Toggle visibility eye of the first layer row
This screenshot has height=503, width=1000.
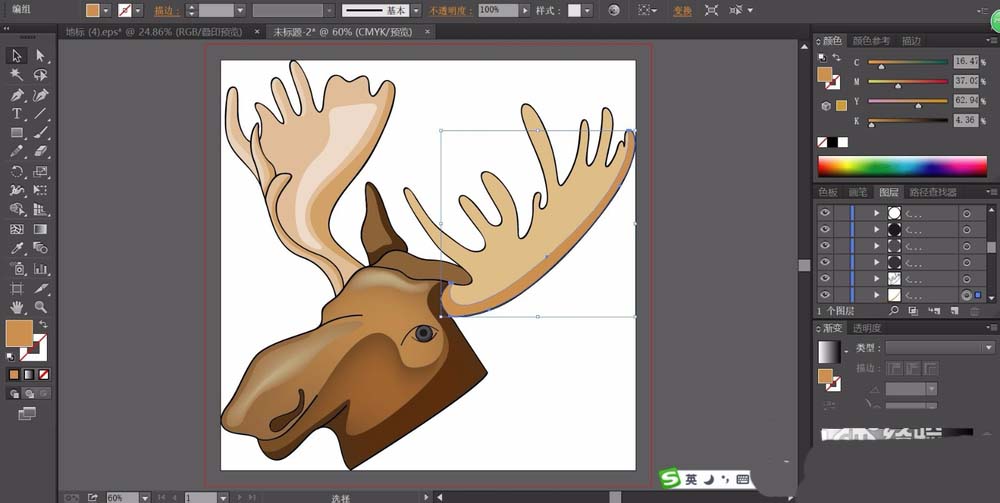point(825,213)
